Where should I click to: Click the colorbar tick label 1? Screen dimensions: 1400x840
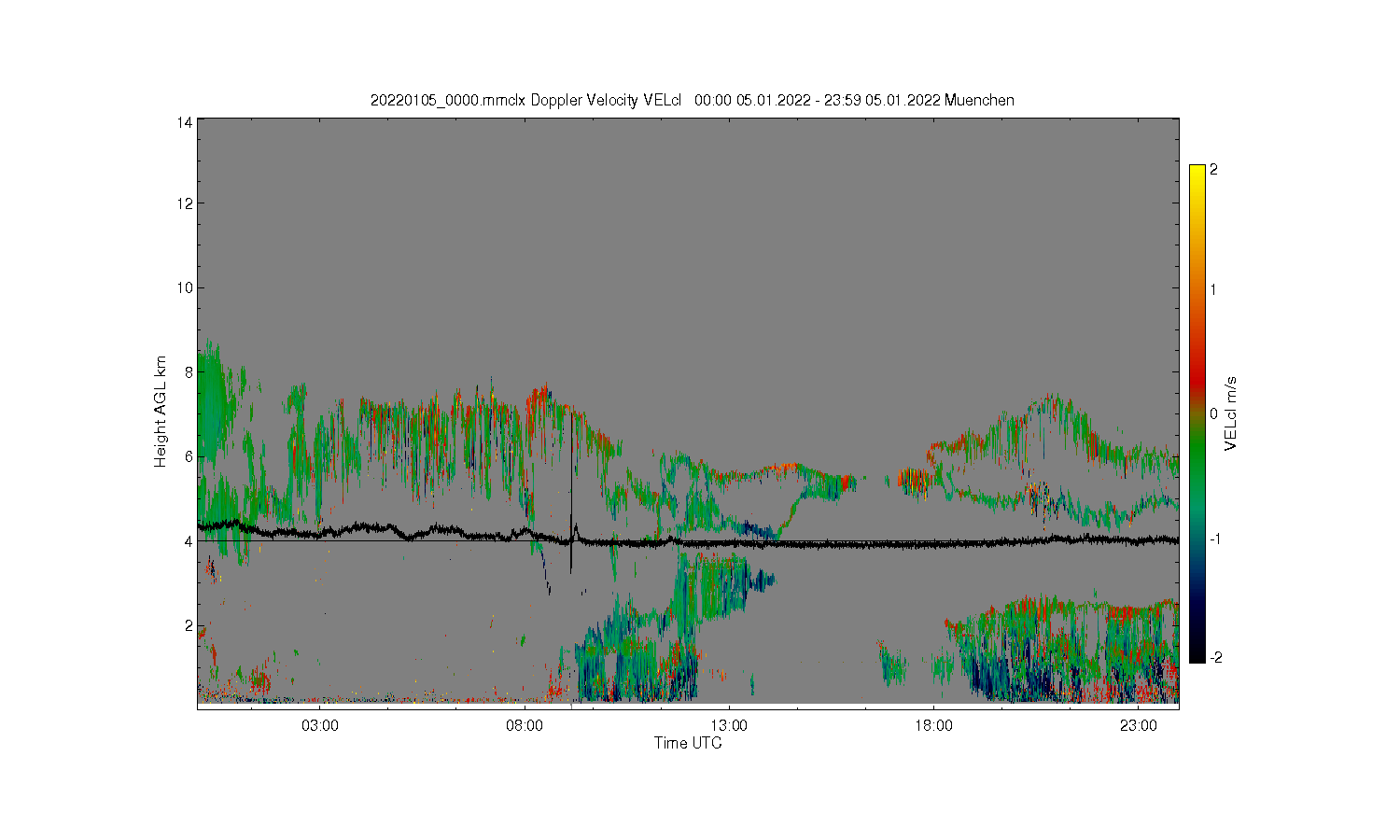(1213, 289)
